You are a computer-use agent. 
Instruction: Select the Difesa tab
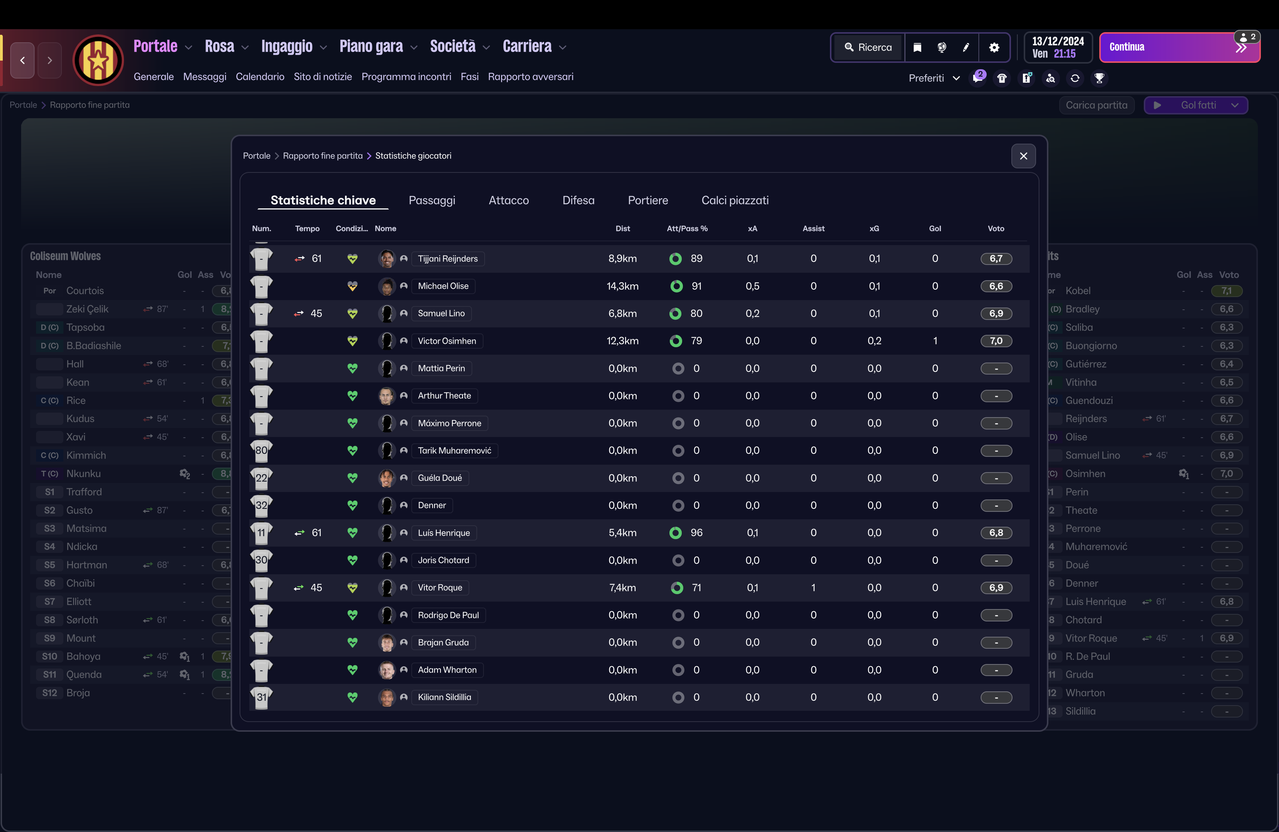click(x=578, y=200)
